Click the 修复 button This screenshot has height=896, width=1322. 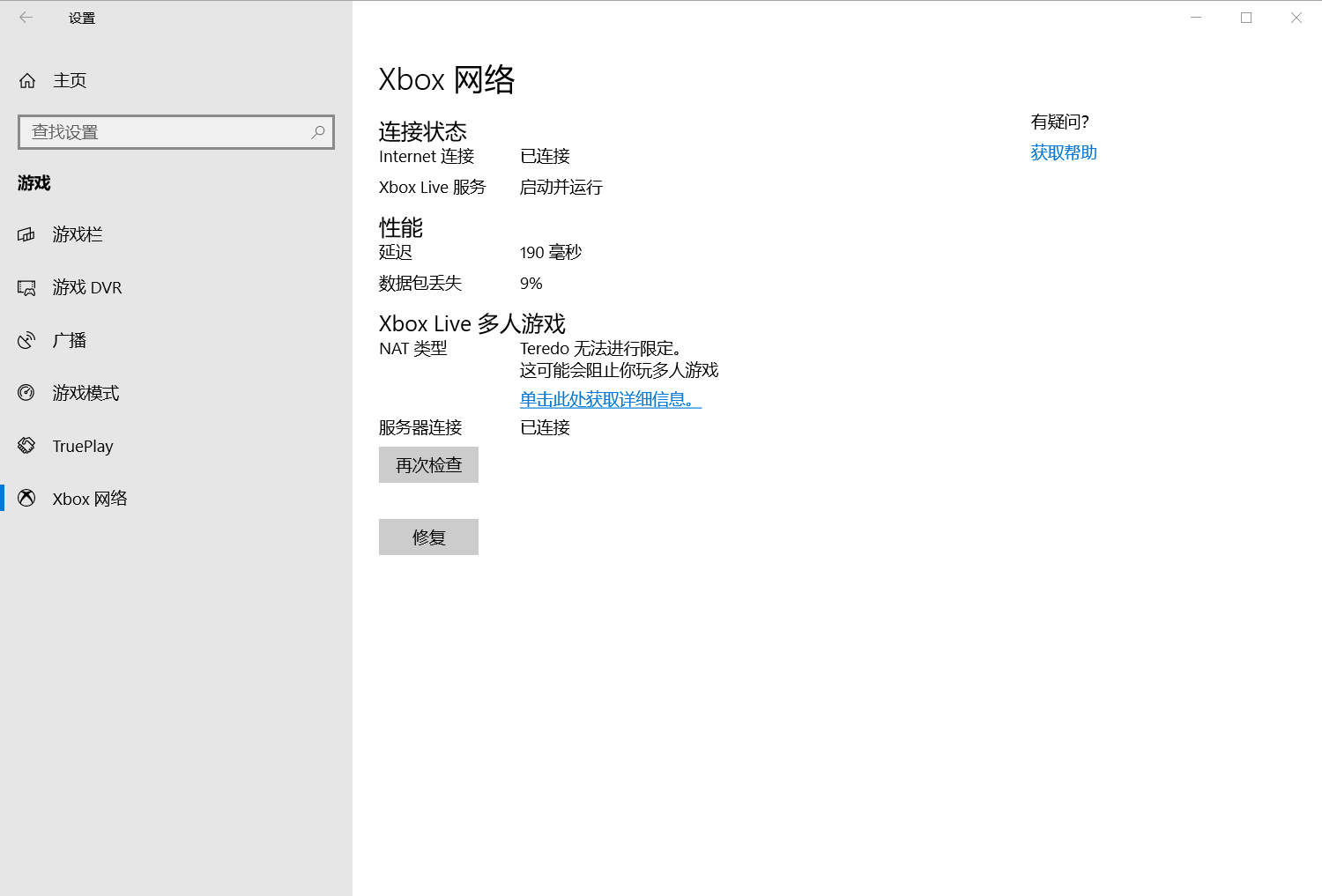point(428,537)
